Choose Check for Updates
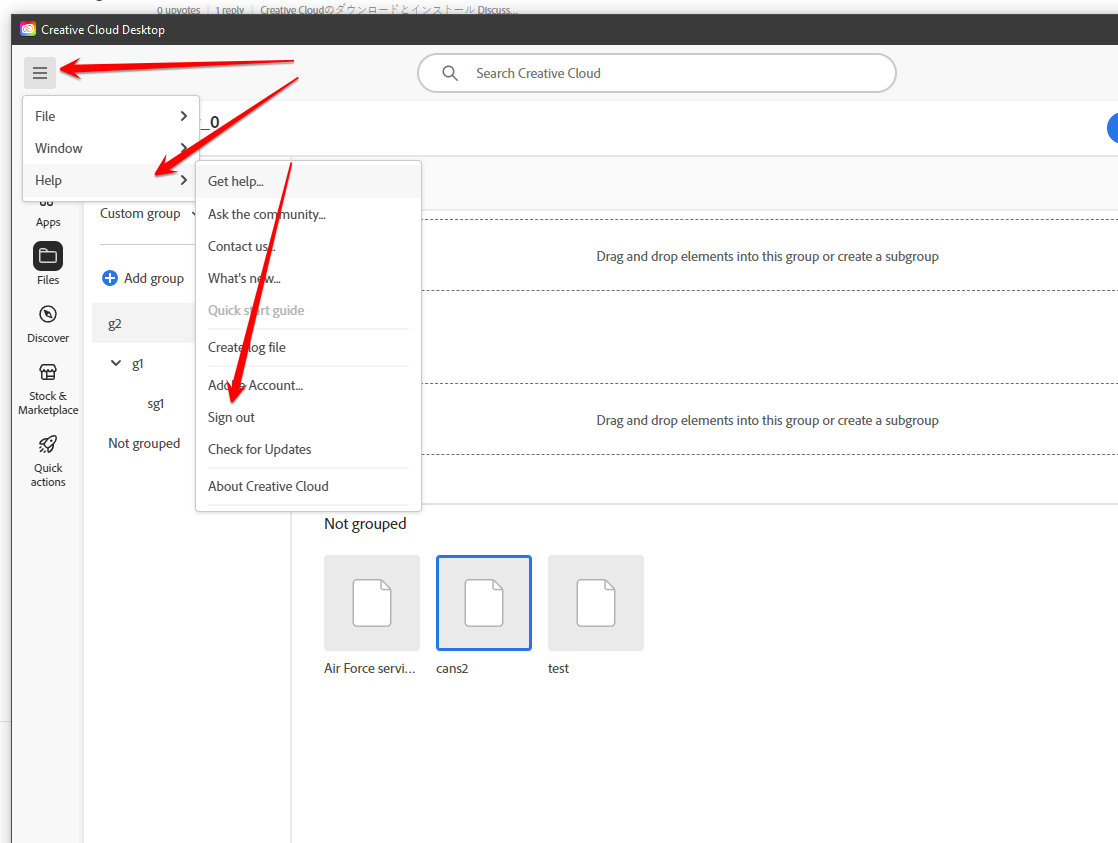This screenshot has height=843, width=1118. (x=259, y=449)
